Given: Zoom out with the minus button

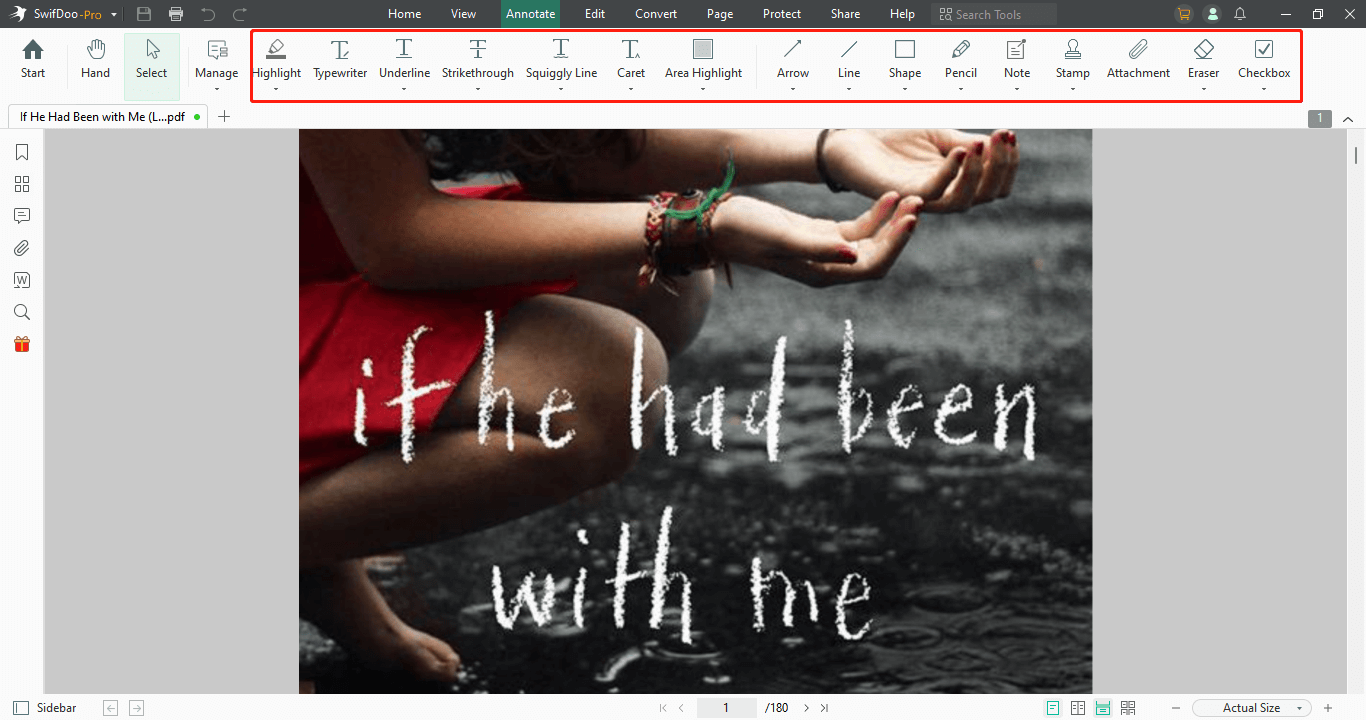Looking at the screenshot, I should tap(1176, 708).
